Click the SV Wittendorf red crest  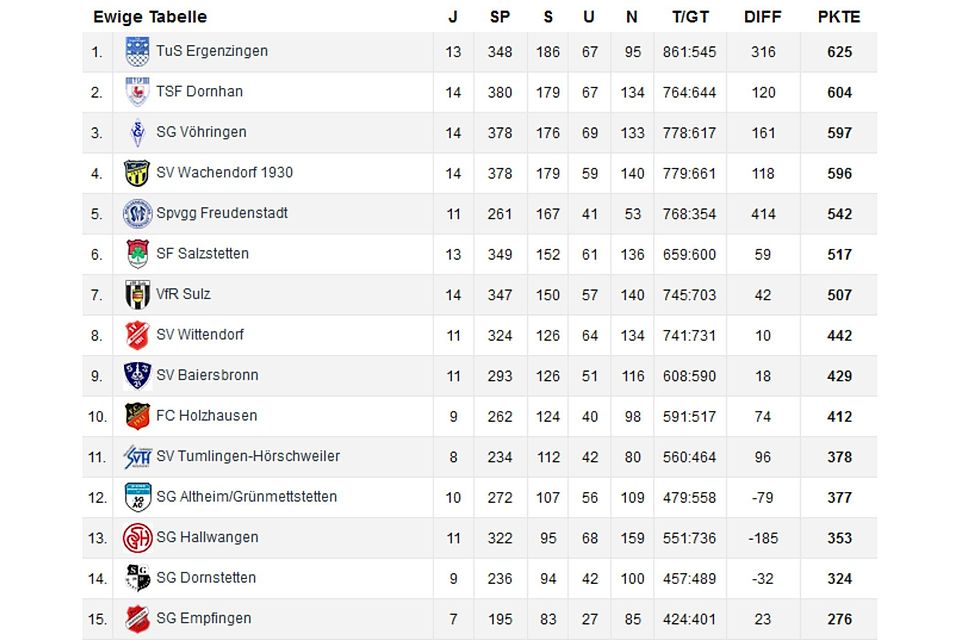pos(137,335)
